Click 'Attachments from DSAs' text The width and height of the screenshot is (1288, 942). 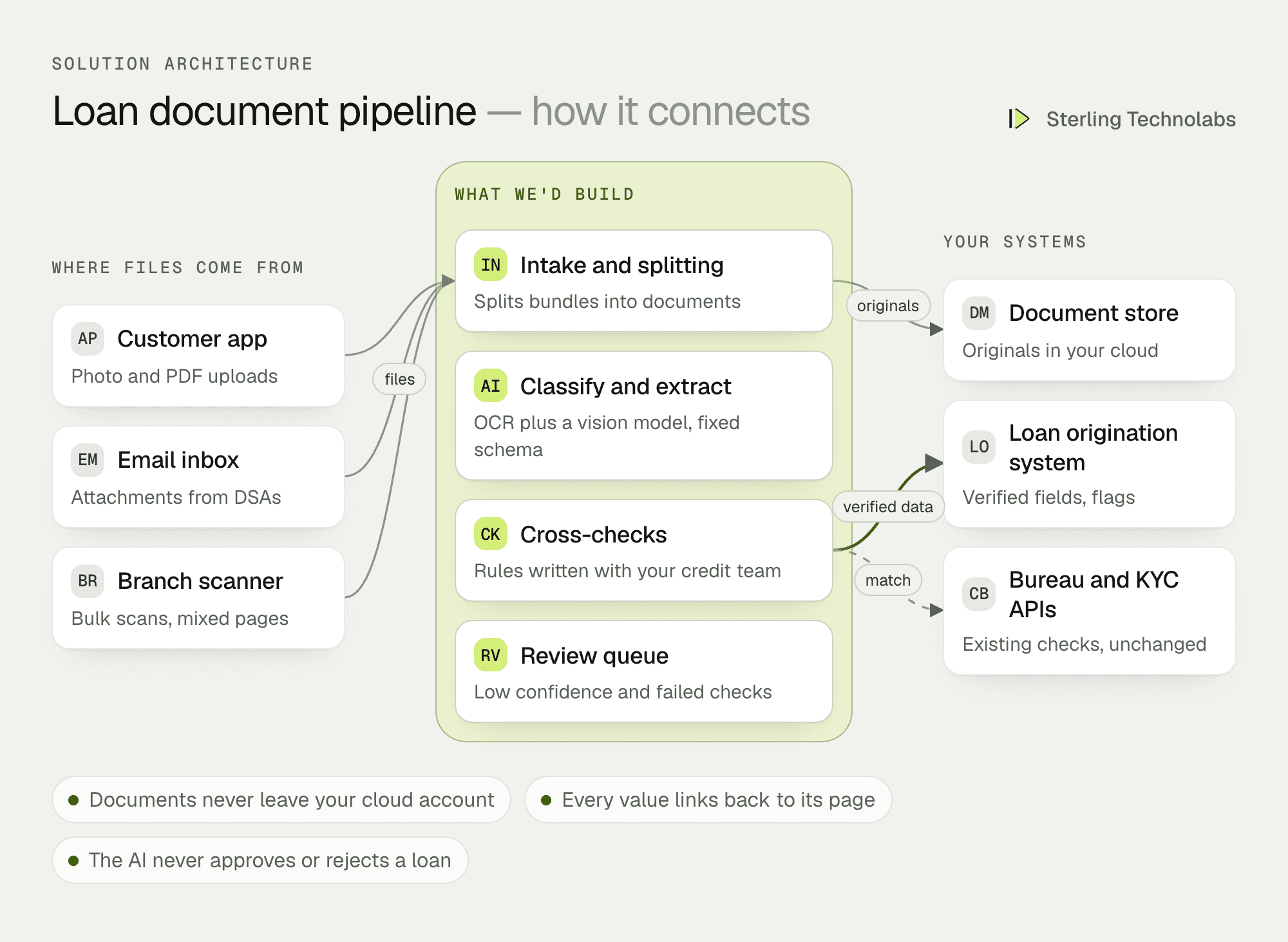point(176,497)
